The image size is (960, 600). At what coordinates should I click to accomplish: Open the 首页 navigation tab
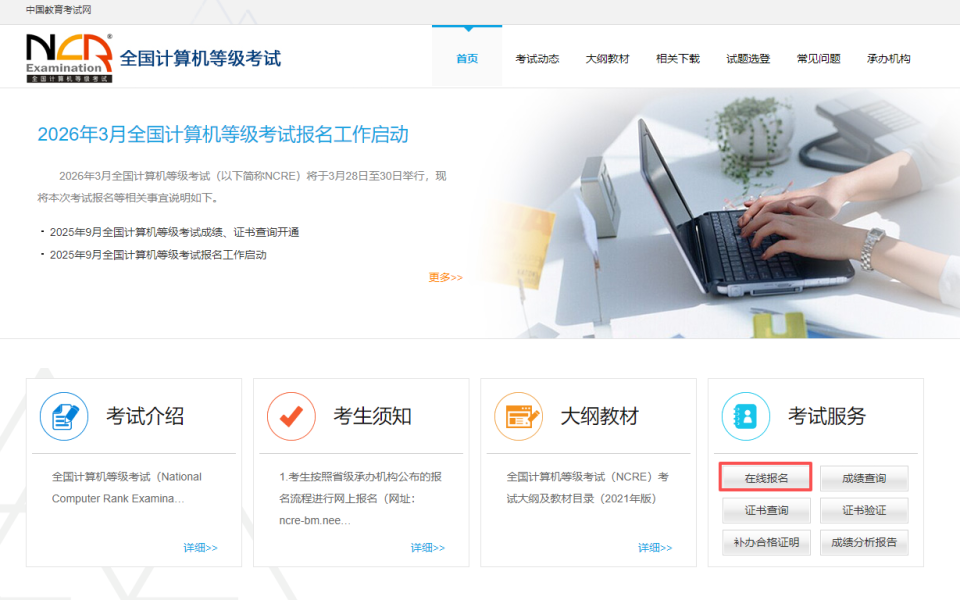[x=467, y=59]
